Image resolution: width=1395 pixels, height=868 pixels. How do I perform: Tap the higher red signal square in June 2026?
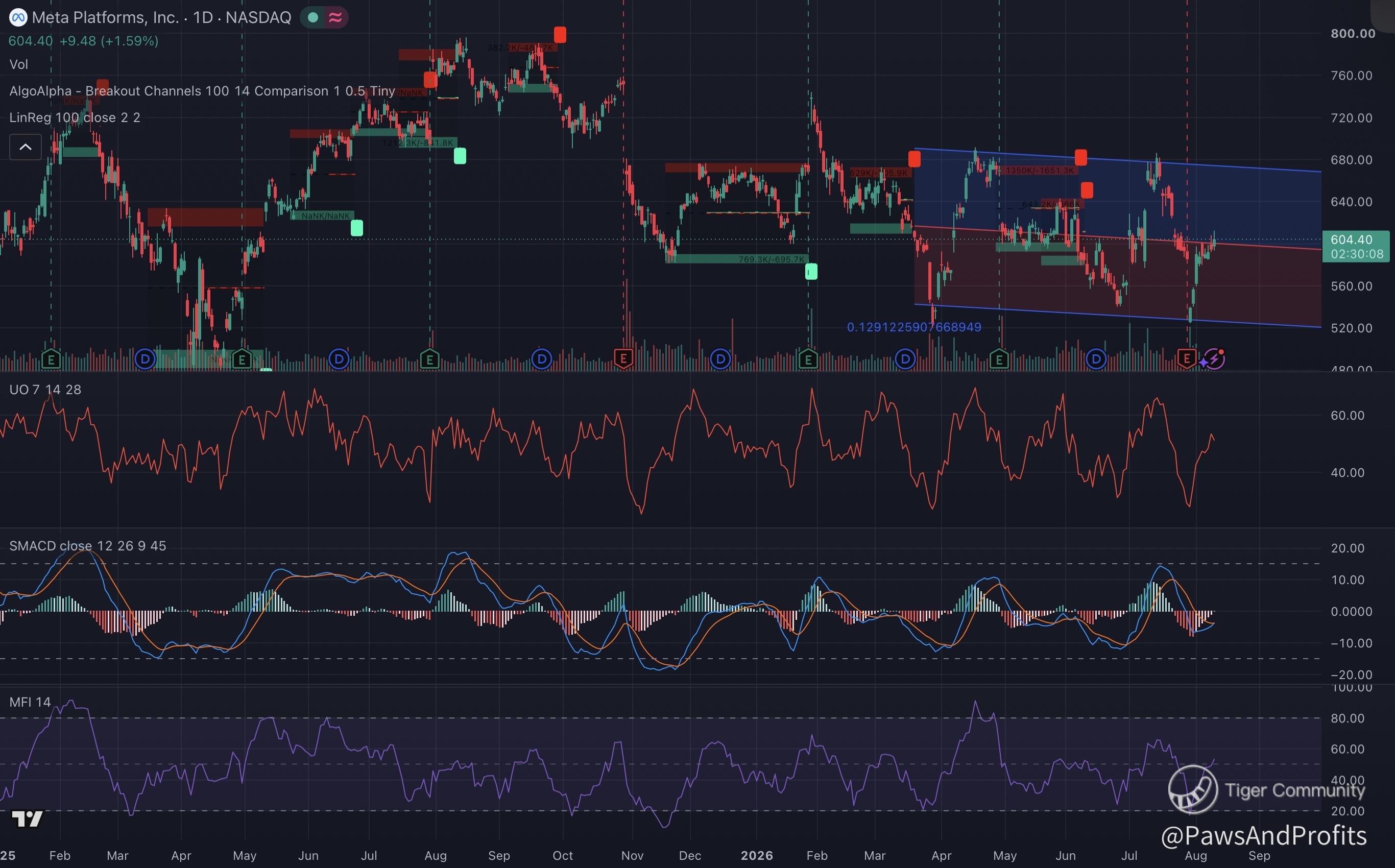point(1081,157)
